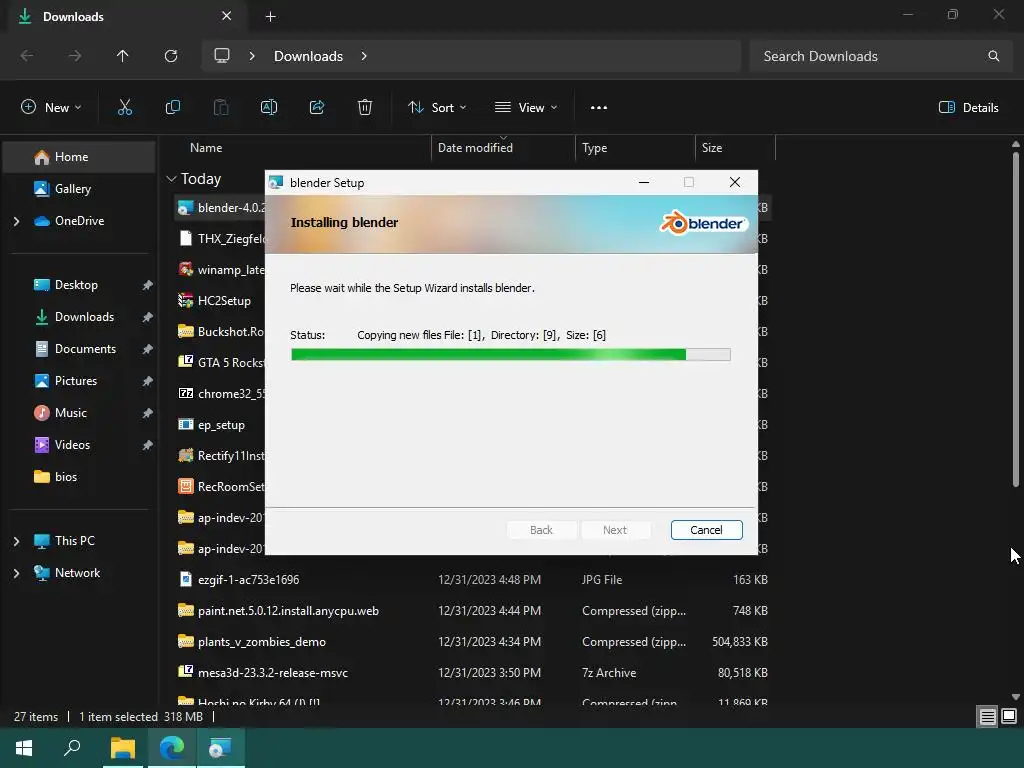Click the vertical scrollbar in file list
1024x768 pixels.
click(x=1016, y=320)
